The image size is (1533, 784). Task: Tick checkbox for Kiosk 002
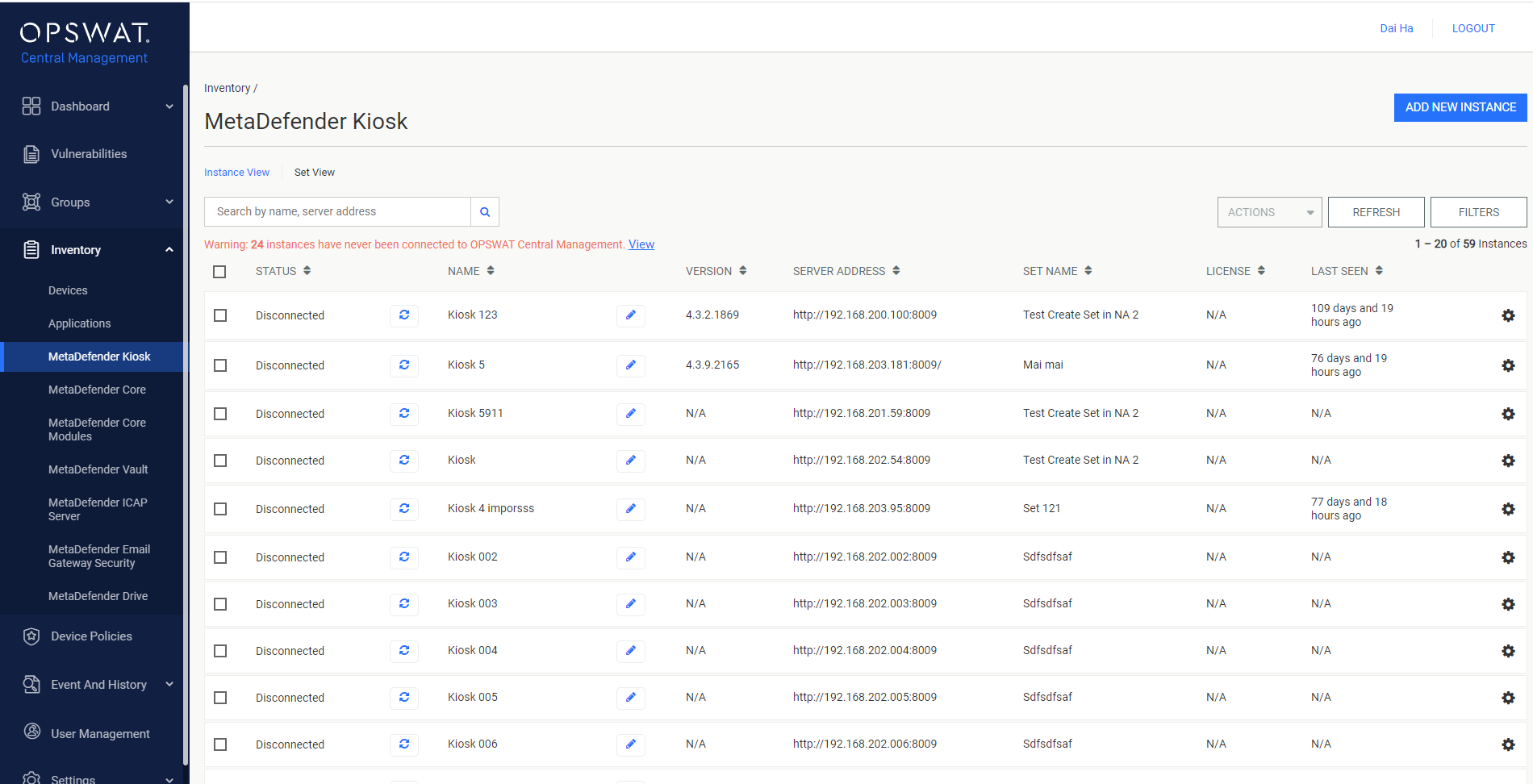(x=220, y=557)
